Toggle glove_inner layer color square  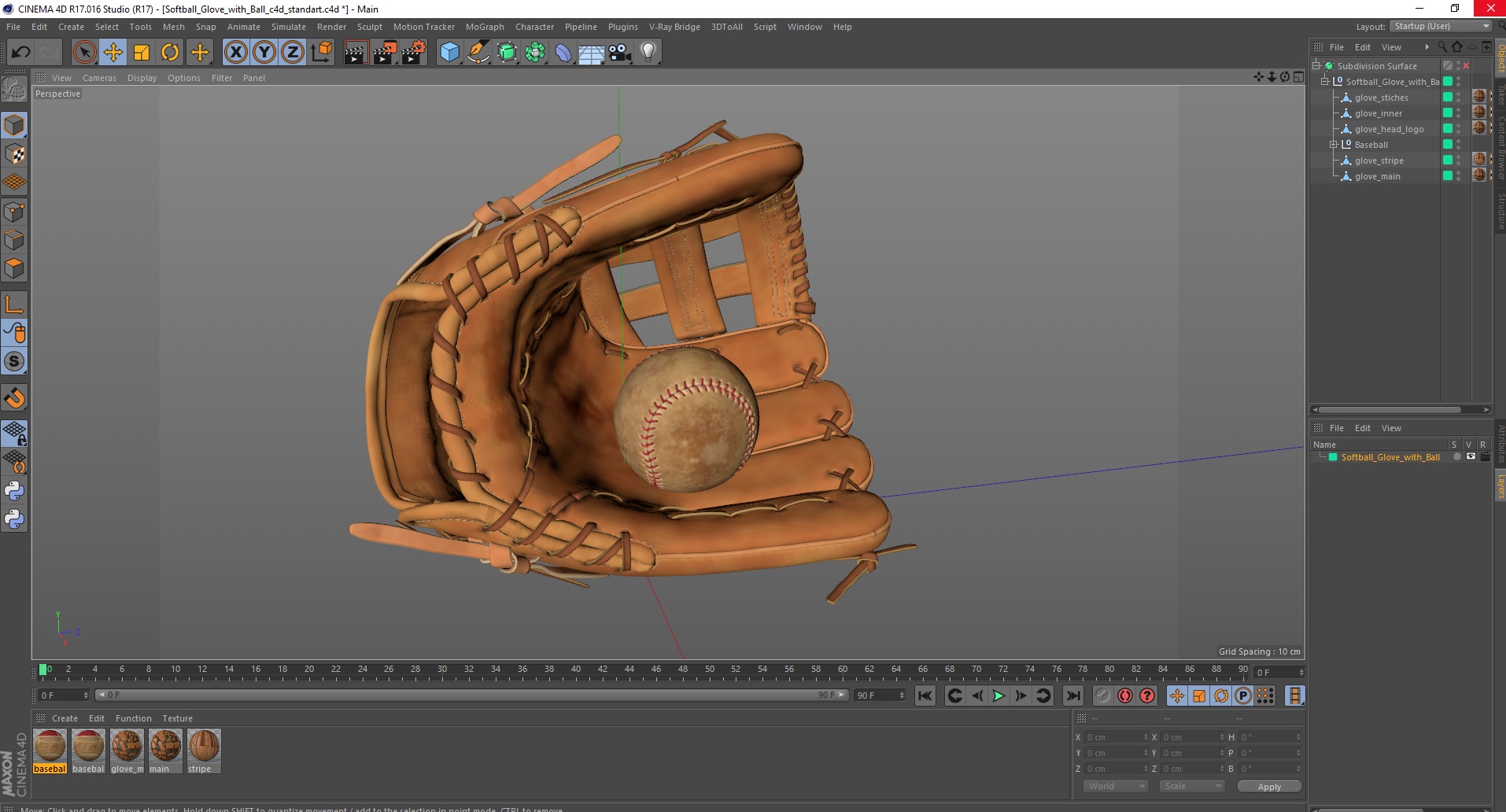(x=1447, y=113)
